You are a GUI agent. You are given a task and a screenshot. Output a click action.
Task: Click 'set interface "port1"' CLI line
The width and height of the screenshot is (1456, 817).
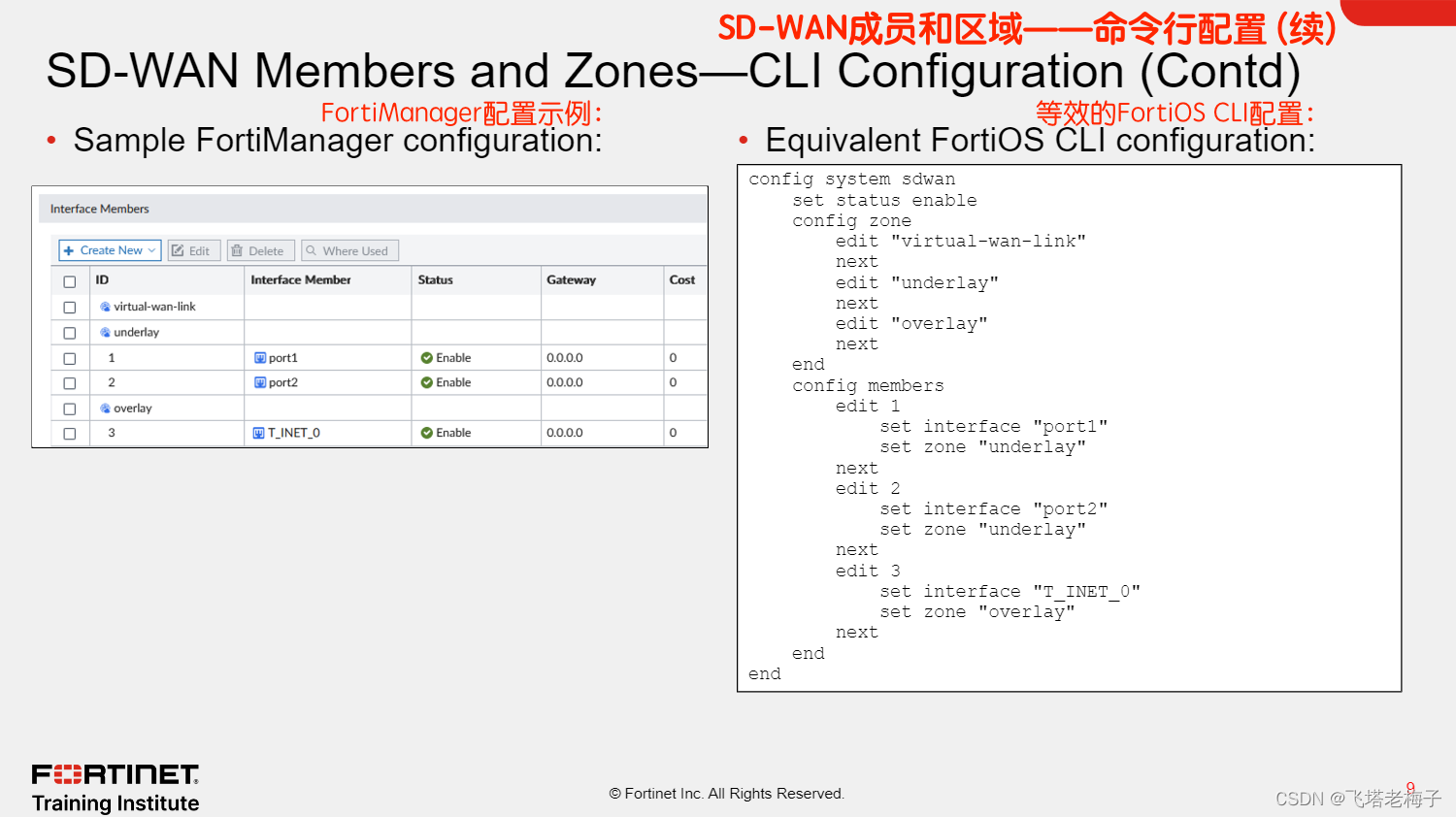pos(994,427)
